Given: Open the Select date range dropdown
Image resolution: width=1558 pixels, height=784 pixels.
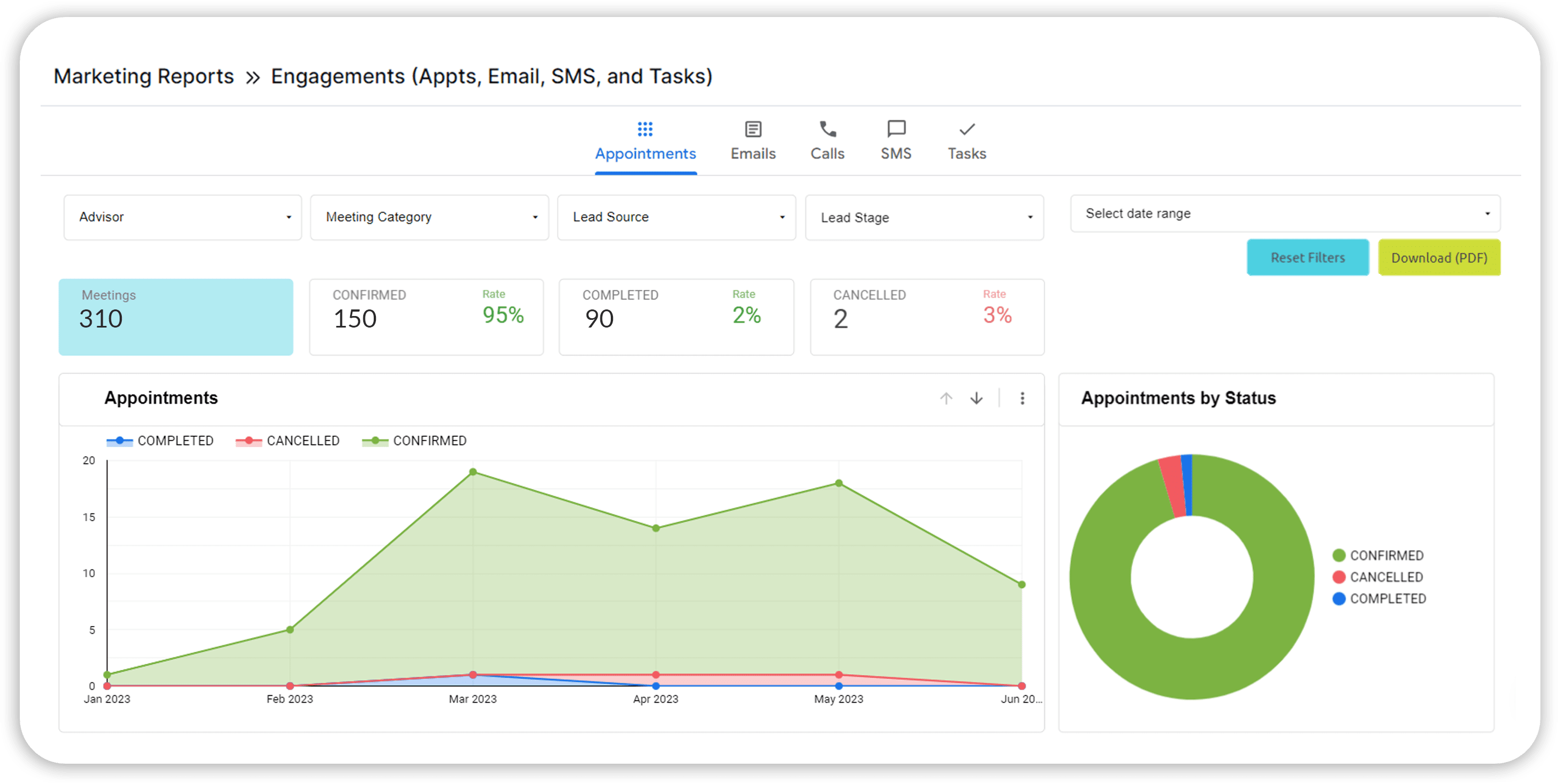Looking at the screenshot, I should click(x=1285, y=213).
